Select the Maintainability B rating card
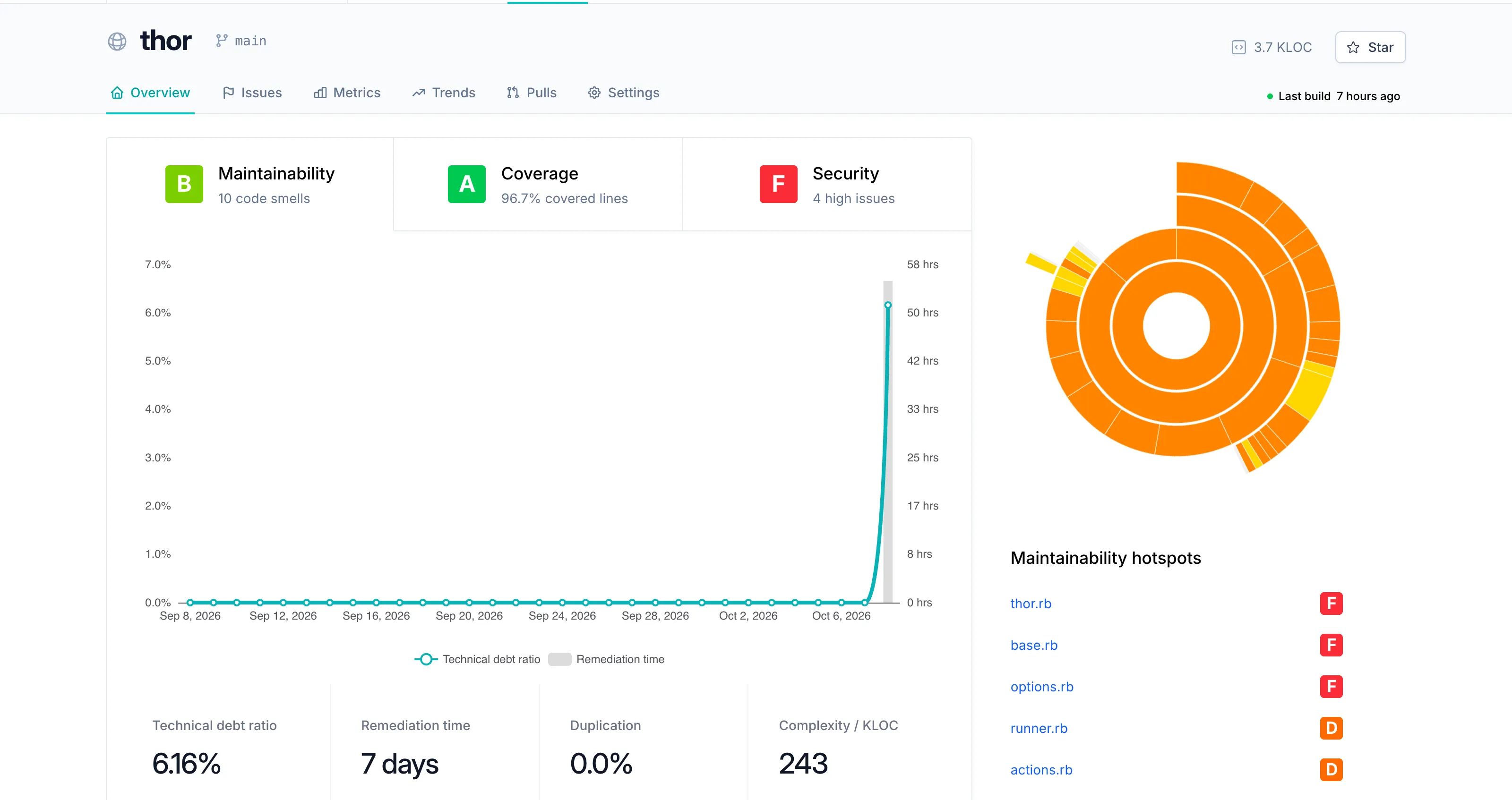The image size is (1512, 800). pos(250,184)
